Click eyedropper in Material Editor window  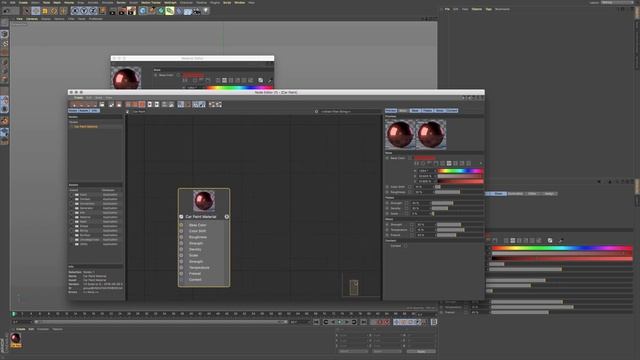click(x=269, y=80)
